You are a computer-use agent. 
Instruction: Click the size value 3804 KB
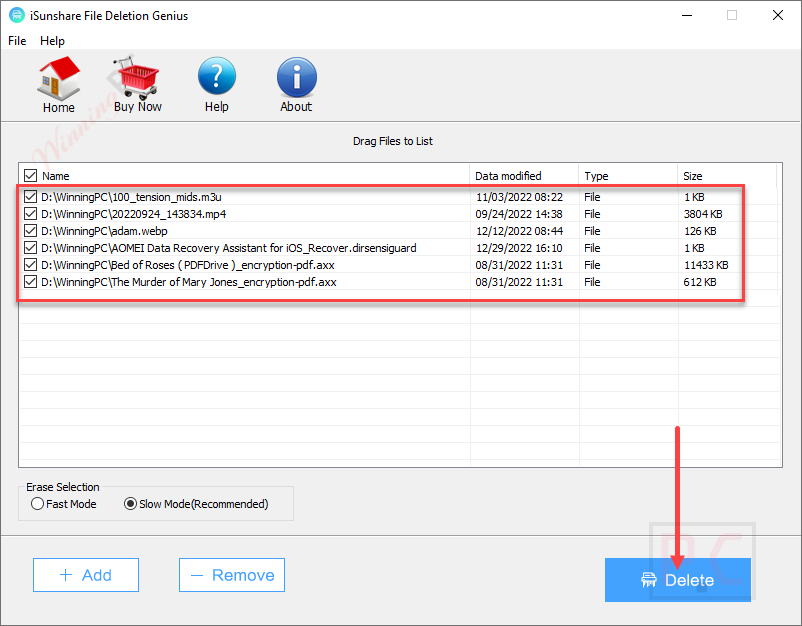(703, 214)
